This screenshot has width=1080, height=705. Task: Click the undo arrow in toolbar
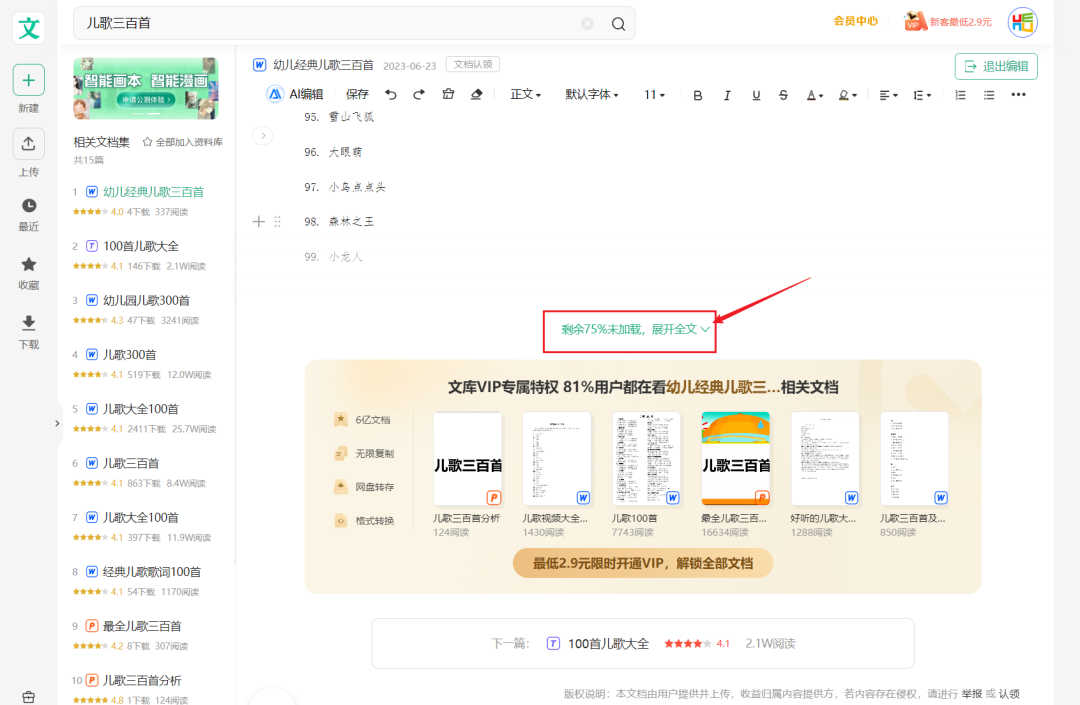click(x=390, y=95)
